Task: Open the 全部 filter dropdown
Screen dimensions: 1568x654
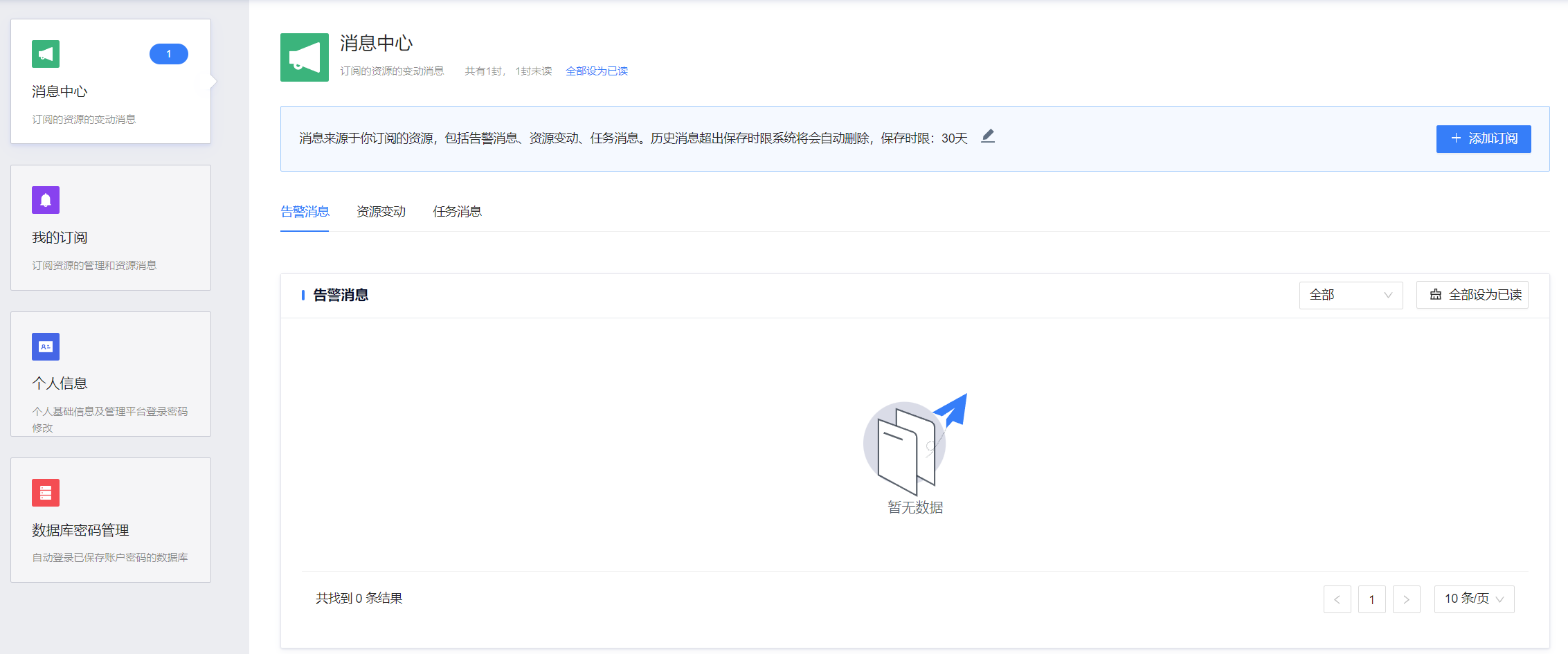Action: [x=1351, y=295]
